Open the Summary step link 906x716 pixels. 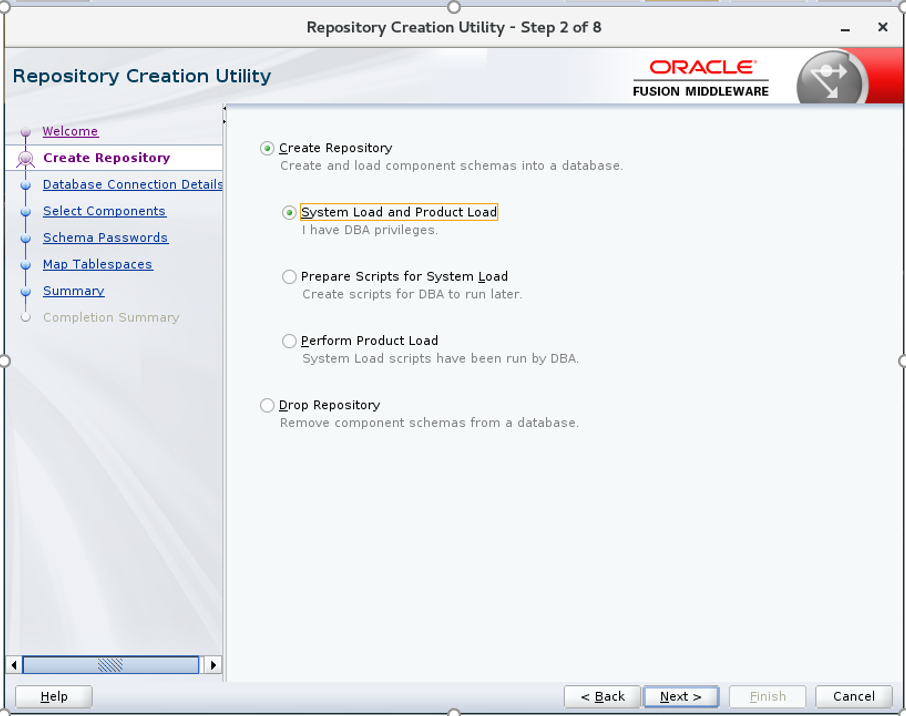pyautogui.click(x=74, y=291)
